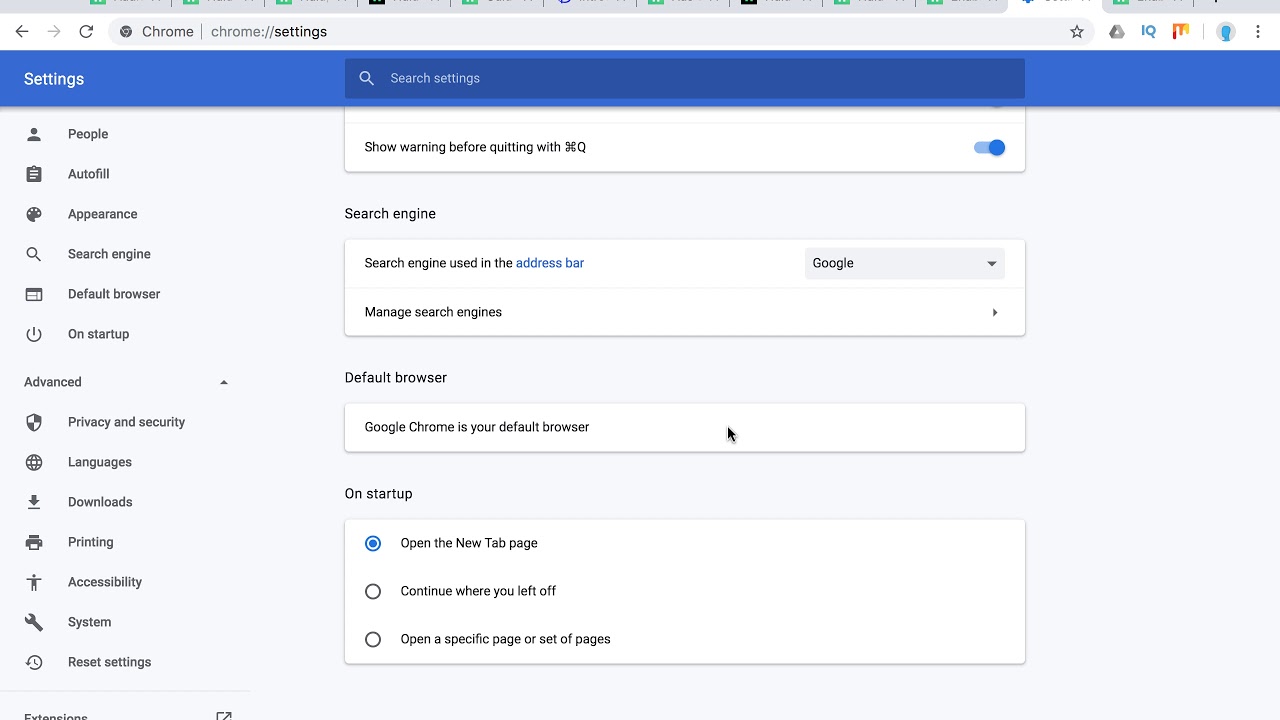Open the Google search engine dropdown

905,263
